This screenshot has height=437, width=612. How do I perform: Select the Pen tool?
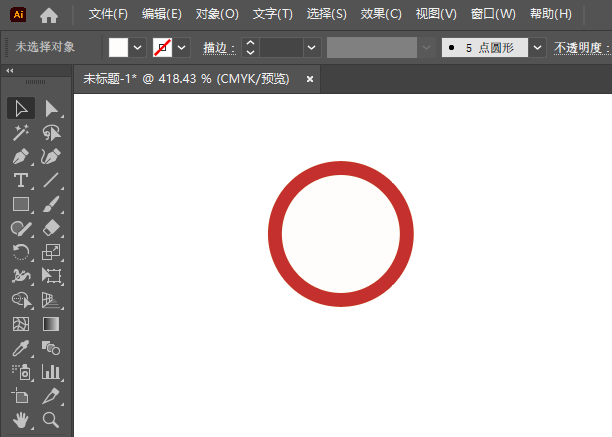pos(21,156)
